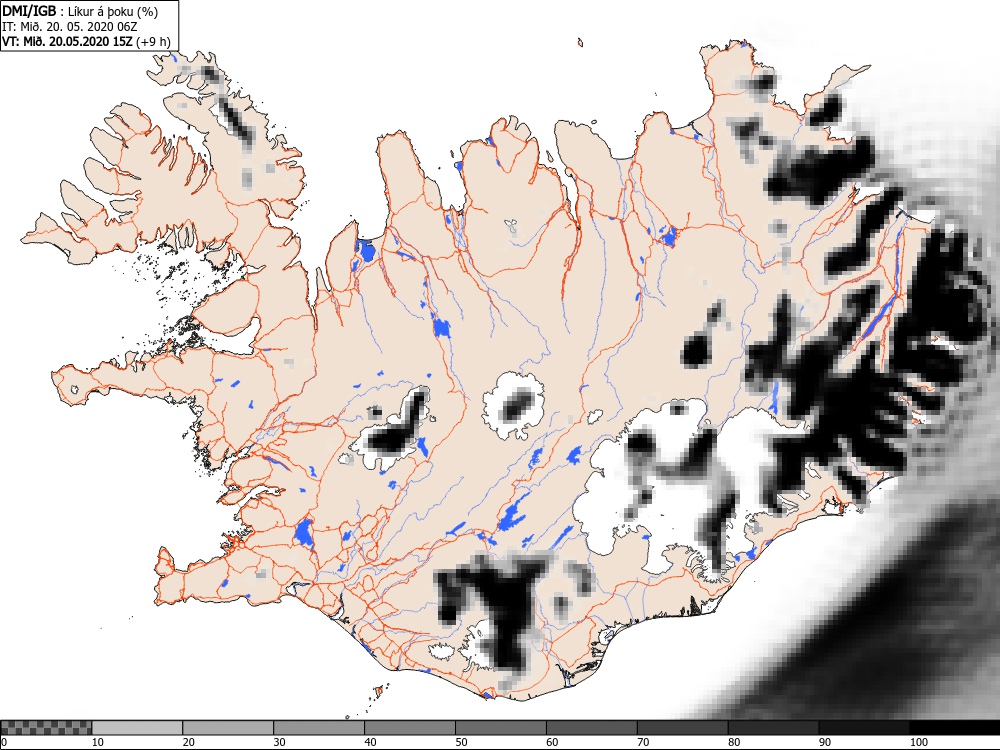Select the 70–80% dark gray legend swatch
1000x750 pixels.
coord(682,728)
